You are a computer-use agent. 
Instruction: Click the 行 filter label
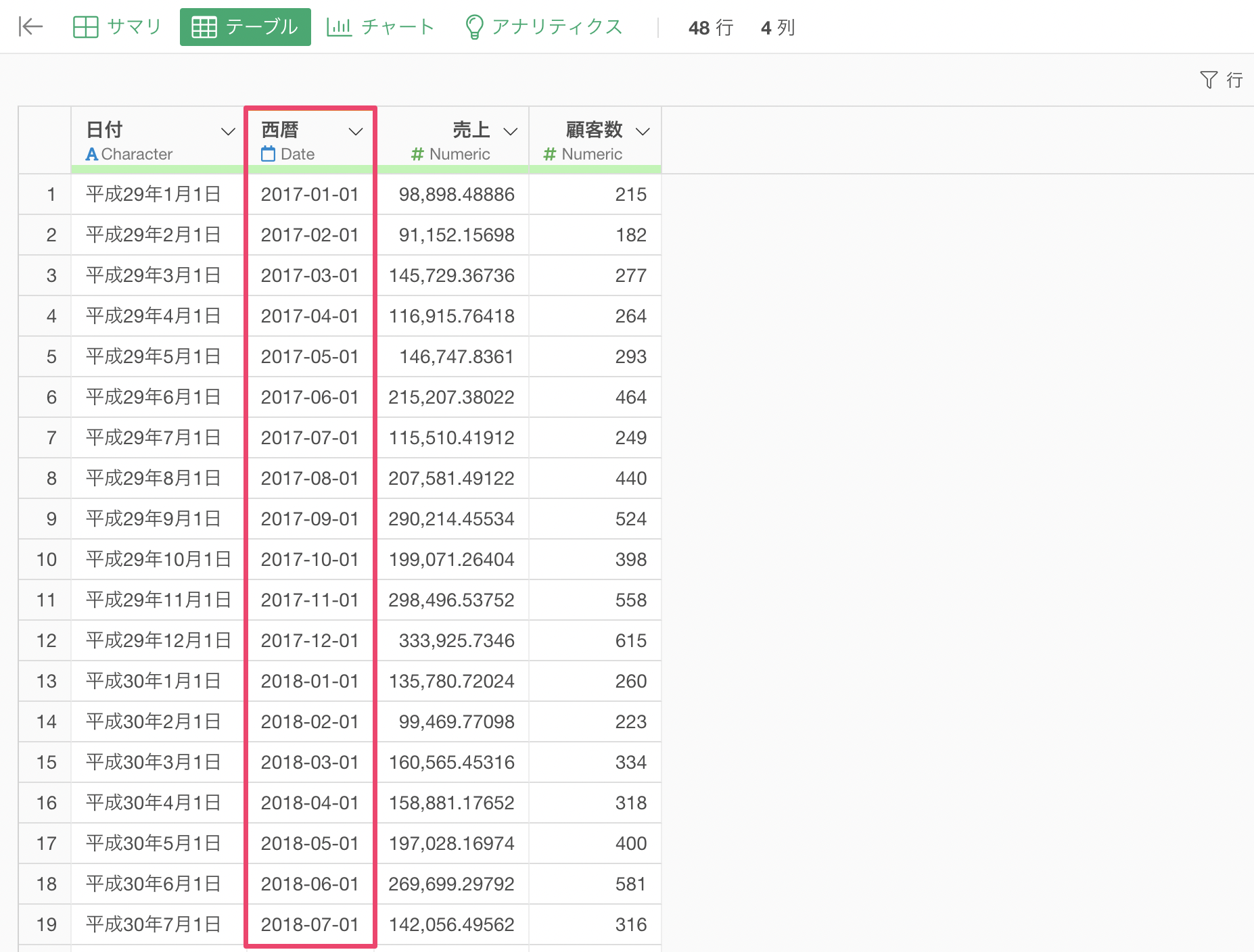(x=1234, y=80)
